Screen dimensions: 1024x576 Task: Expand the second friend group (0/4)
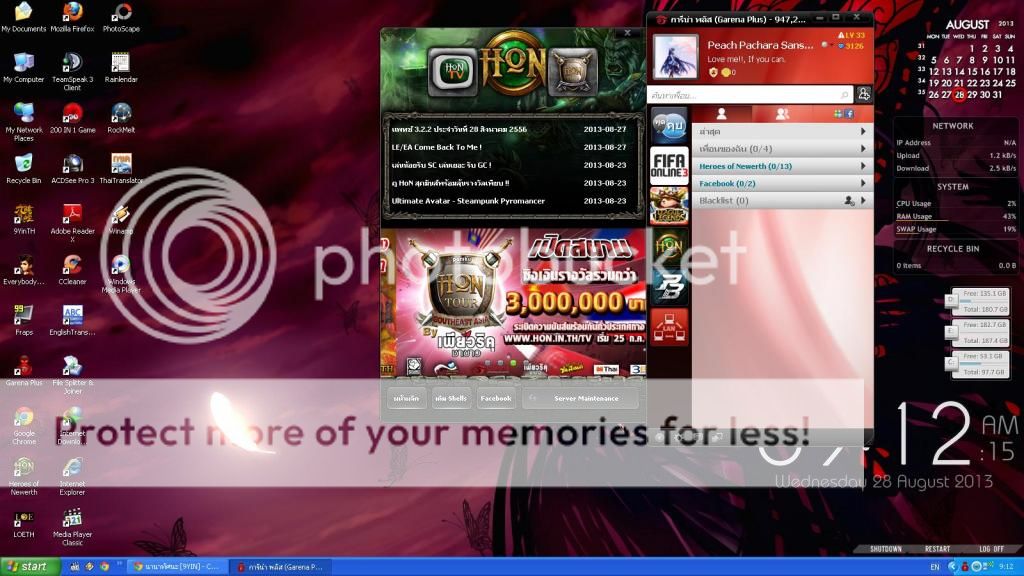(782, 149)
